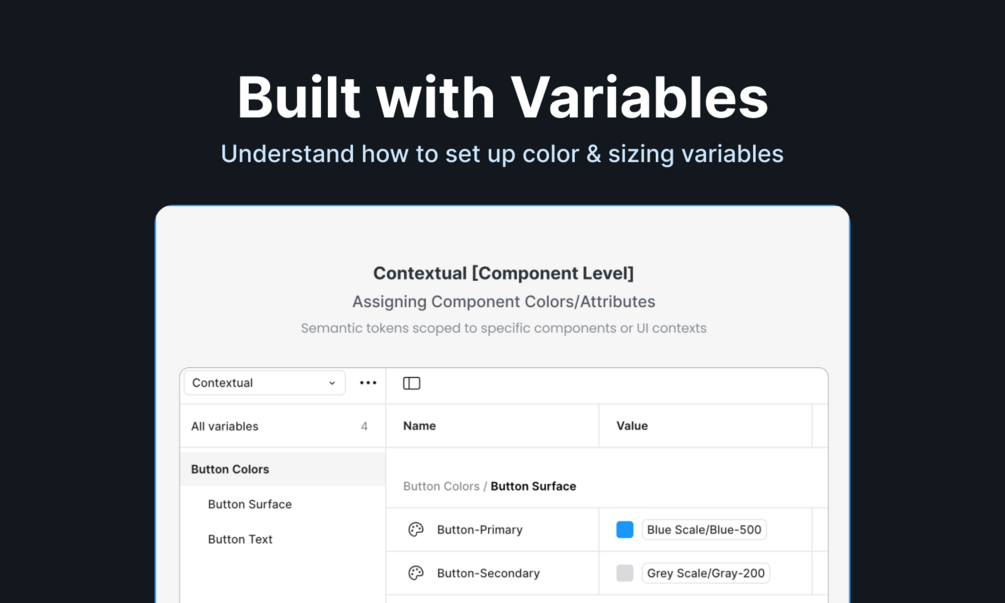This screenshot has width=1005, height=603.
Task: Click the Blue Scale/Blue-500 alias chip
Action: pos(704,529)
